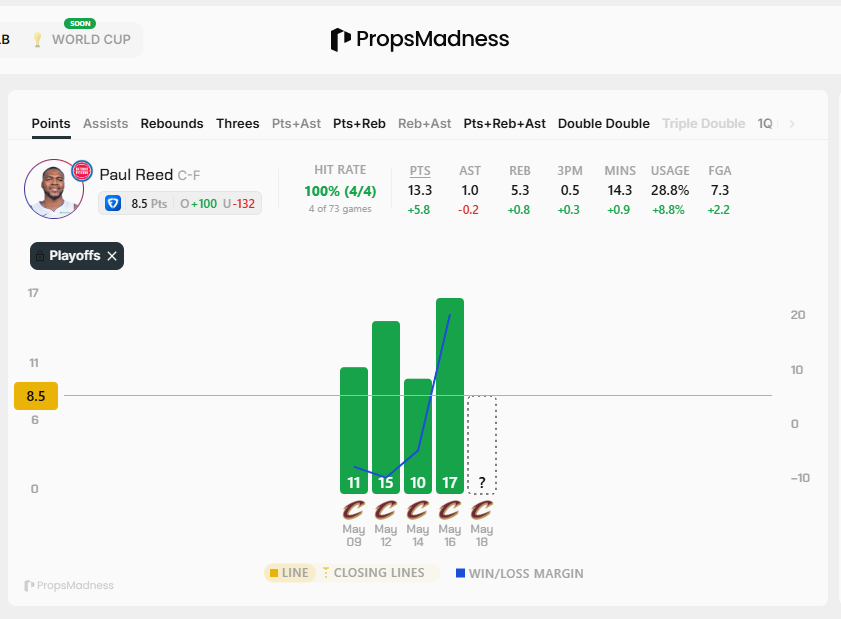Click the MINS stat column header
This screenshot has height=619, width=841.
point(620,171)
